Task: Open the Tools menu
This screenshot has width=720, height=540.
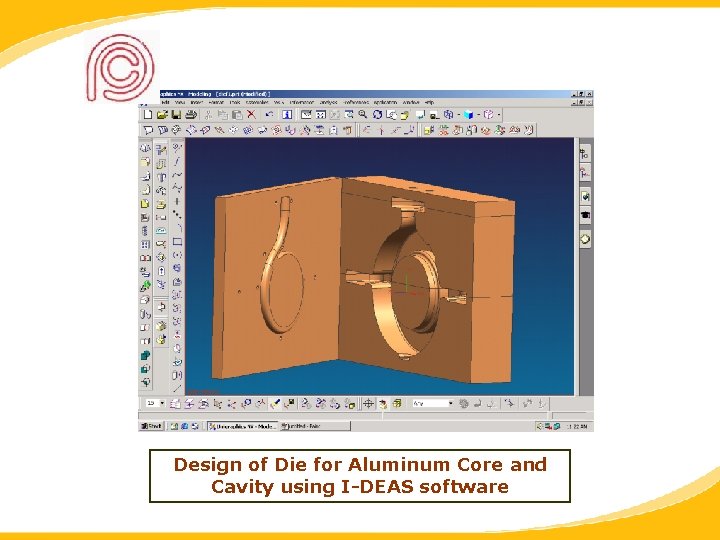Action: pos(235,102)
